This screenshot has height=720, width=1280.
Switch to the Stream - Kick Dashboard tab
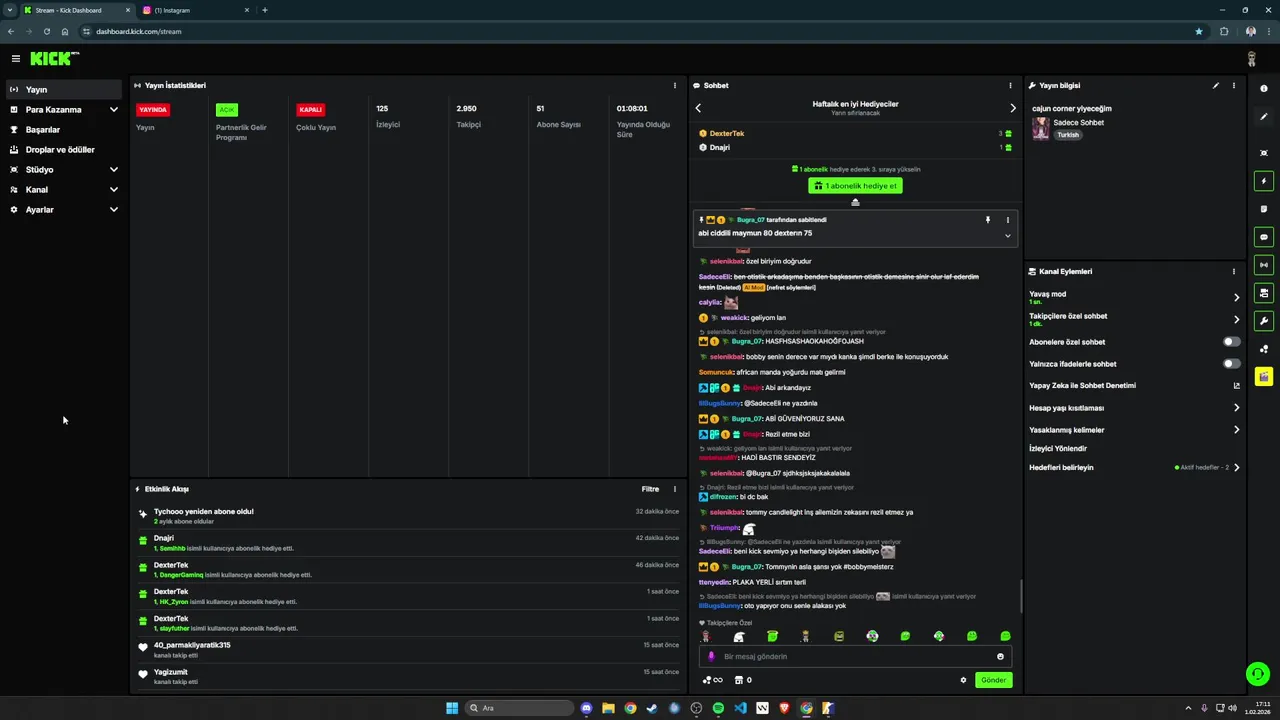[76, 10]
